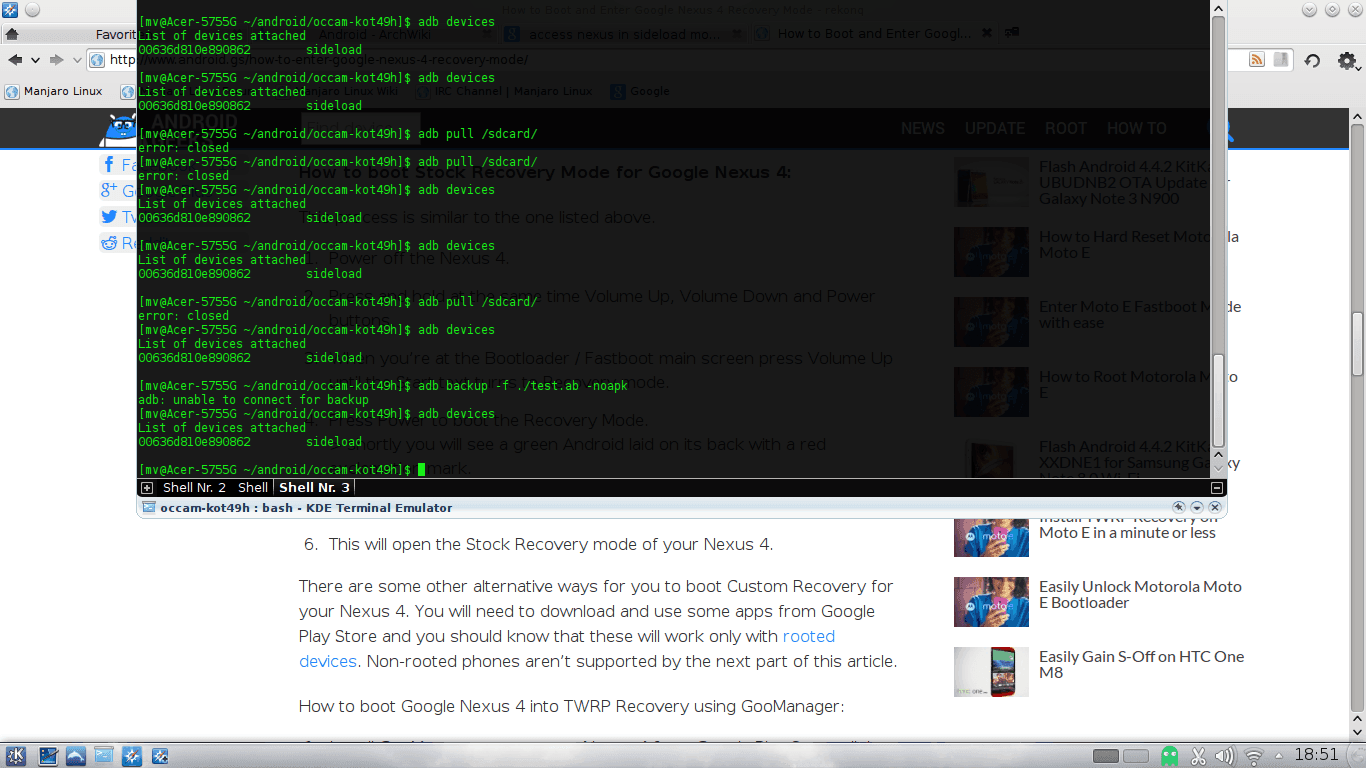Open 'Easily Gain S-Off on HTC One M8'
The image size is (1366, 768).
click(1142, 664)
